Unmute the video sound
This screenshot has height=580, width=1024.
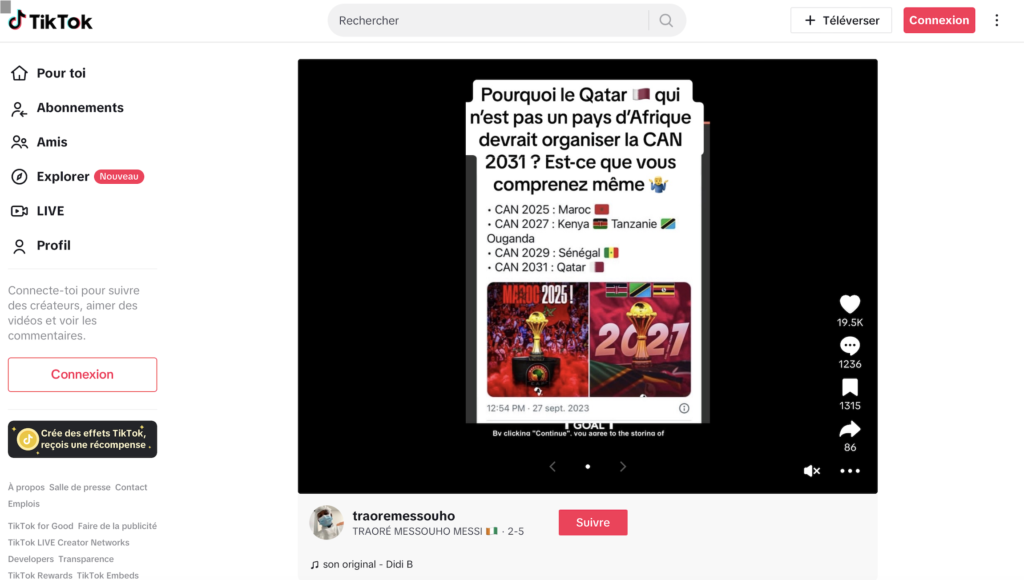click(x=812, y=470)
